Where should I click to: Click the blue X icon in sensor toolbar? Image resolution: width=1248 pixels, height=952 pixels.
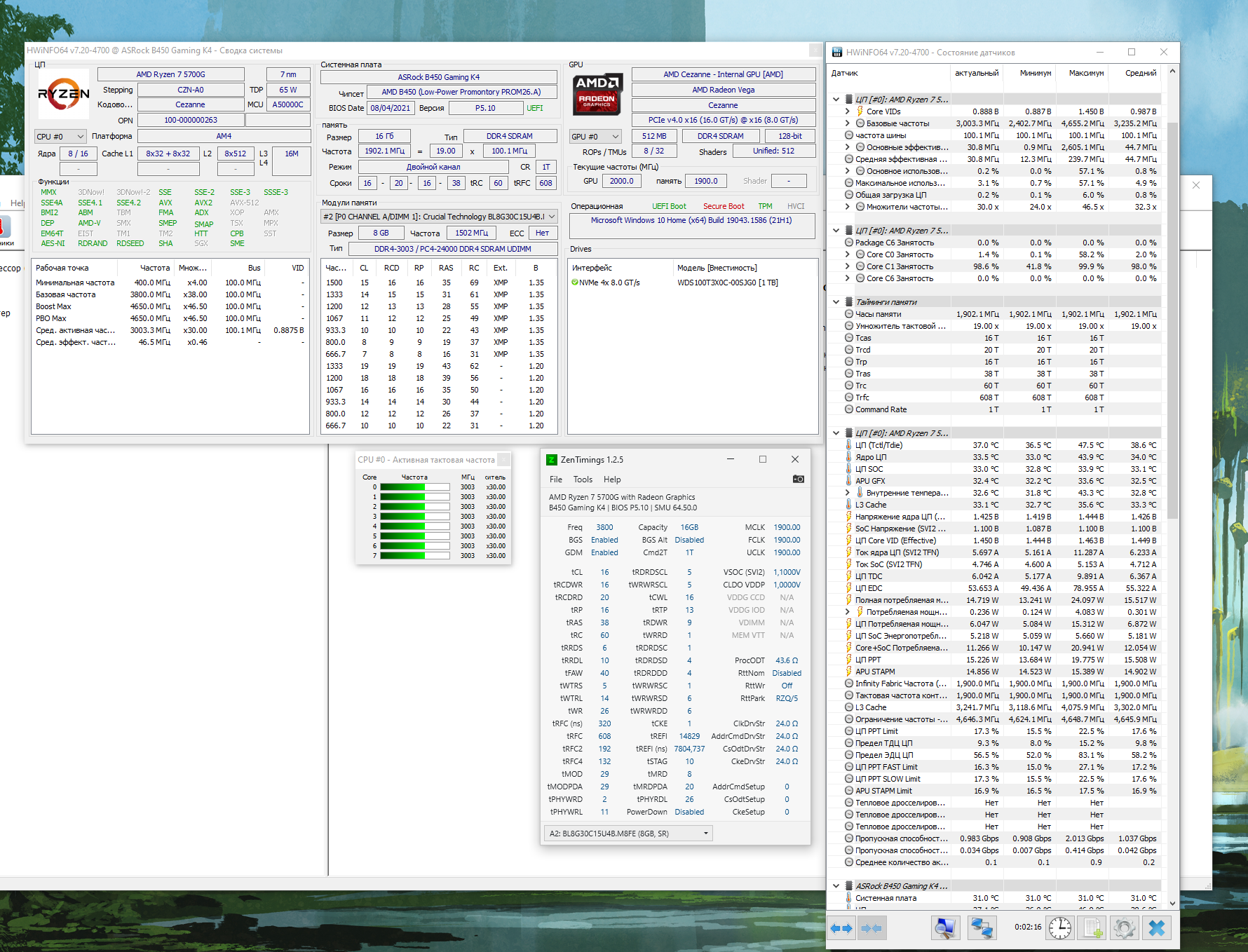pyautogui.click(x=1157, y=928)
